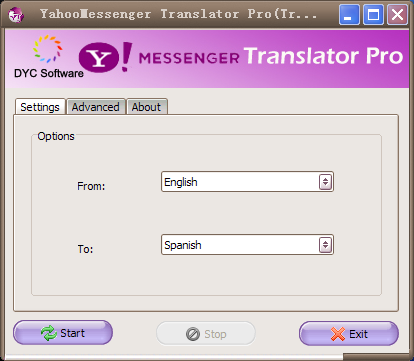Click the arrow stepper of the From combo box

point(325,182)
